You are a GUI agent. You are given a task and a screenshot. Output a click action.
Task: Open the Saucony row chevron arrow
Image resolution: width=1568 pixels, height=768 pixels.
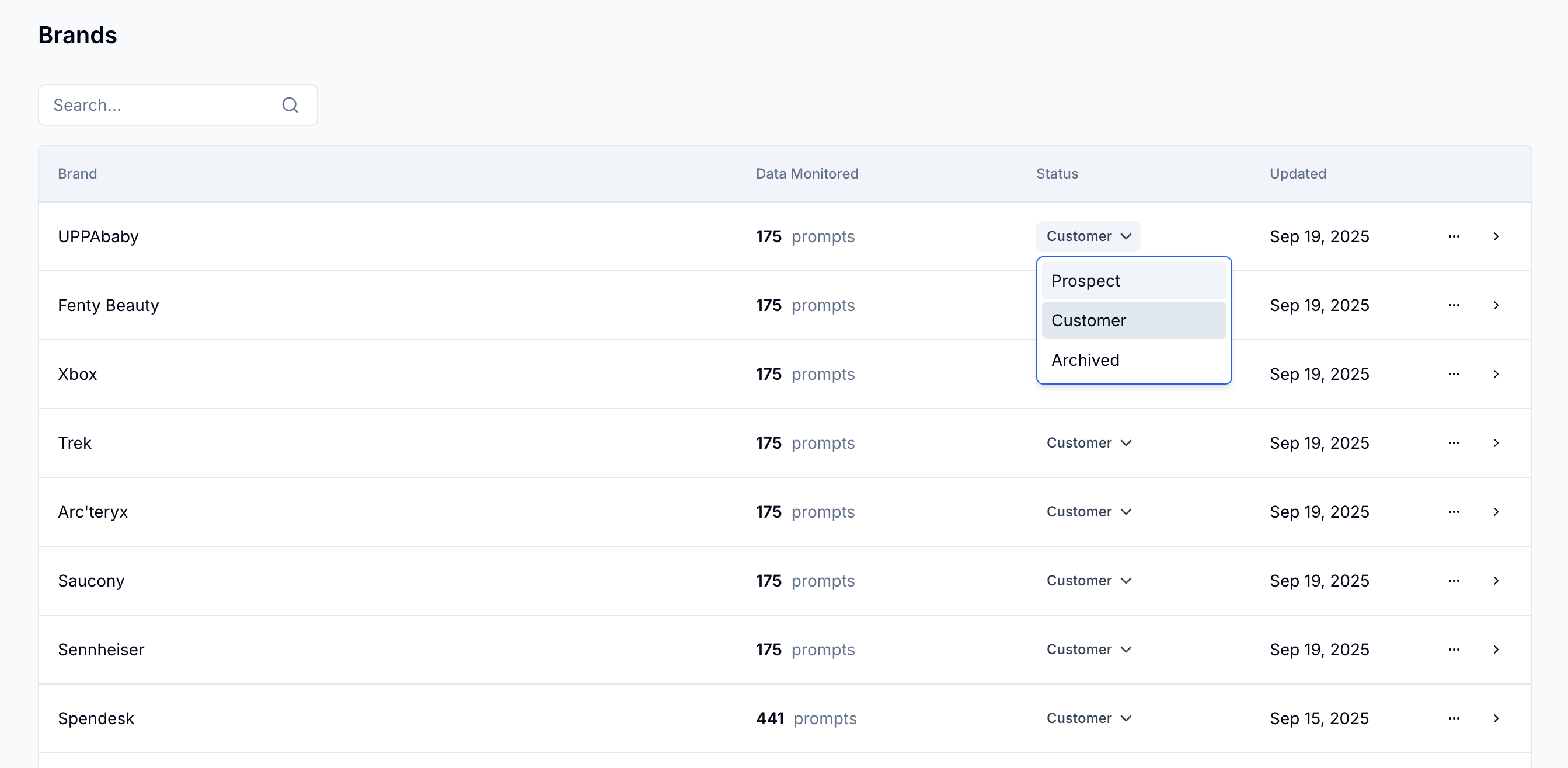1496,581
